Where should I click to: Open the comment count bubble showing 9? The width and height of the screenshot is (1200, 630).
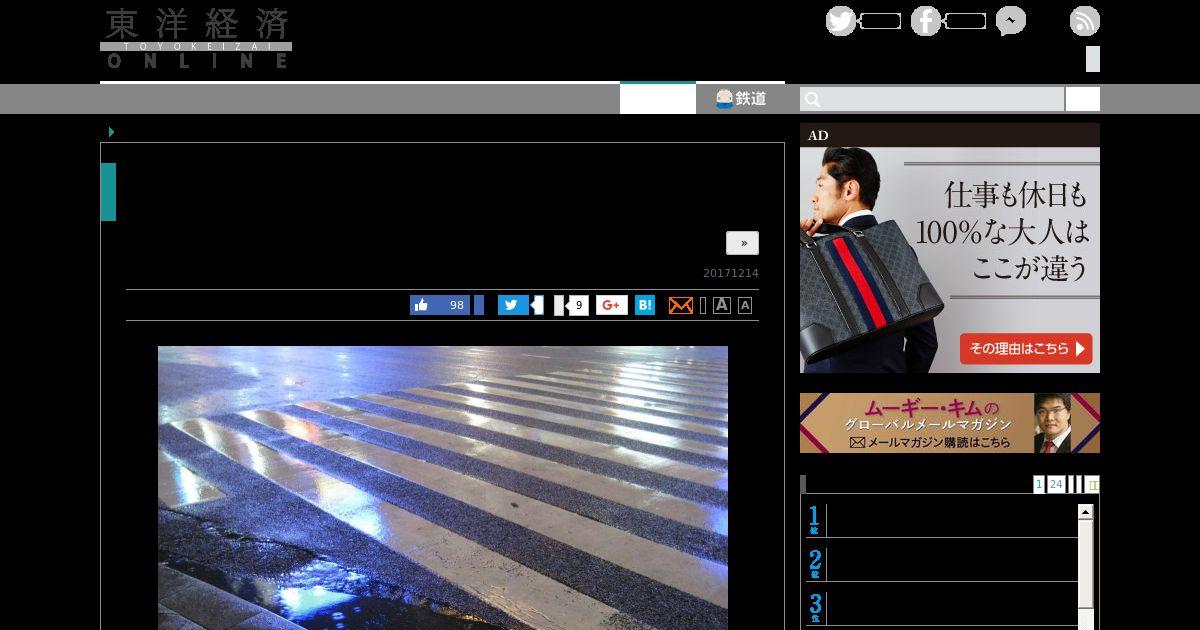click(579, 305)
